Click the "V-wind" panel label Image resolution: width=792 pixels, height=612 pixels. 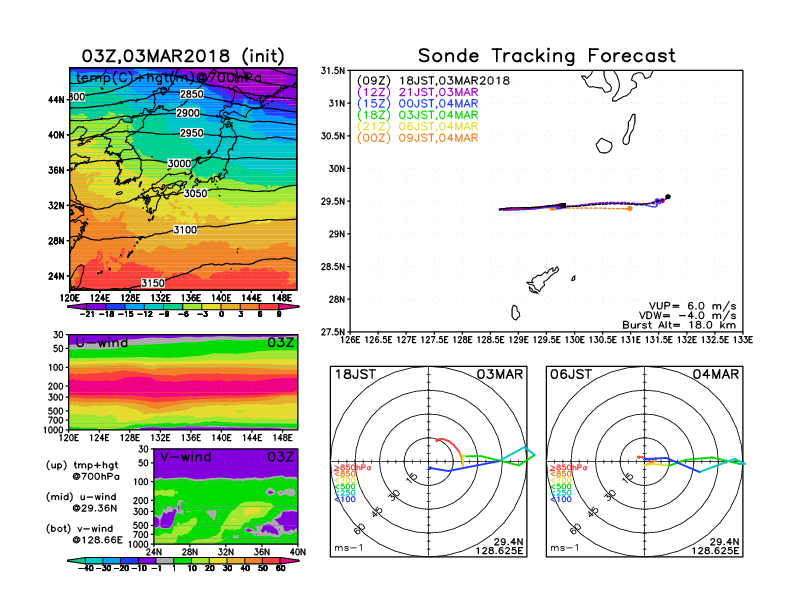(185, 457)
